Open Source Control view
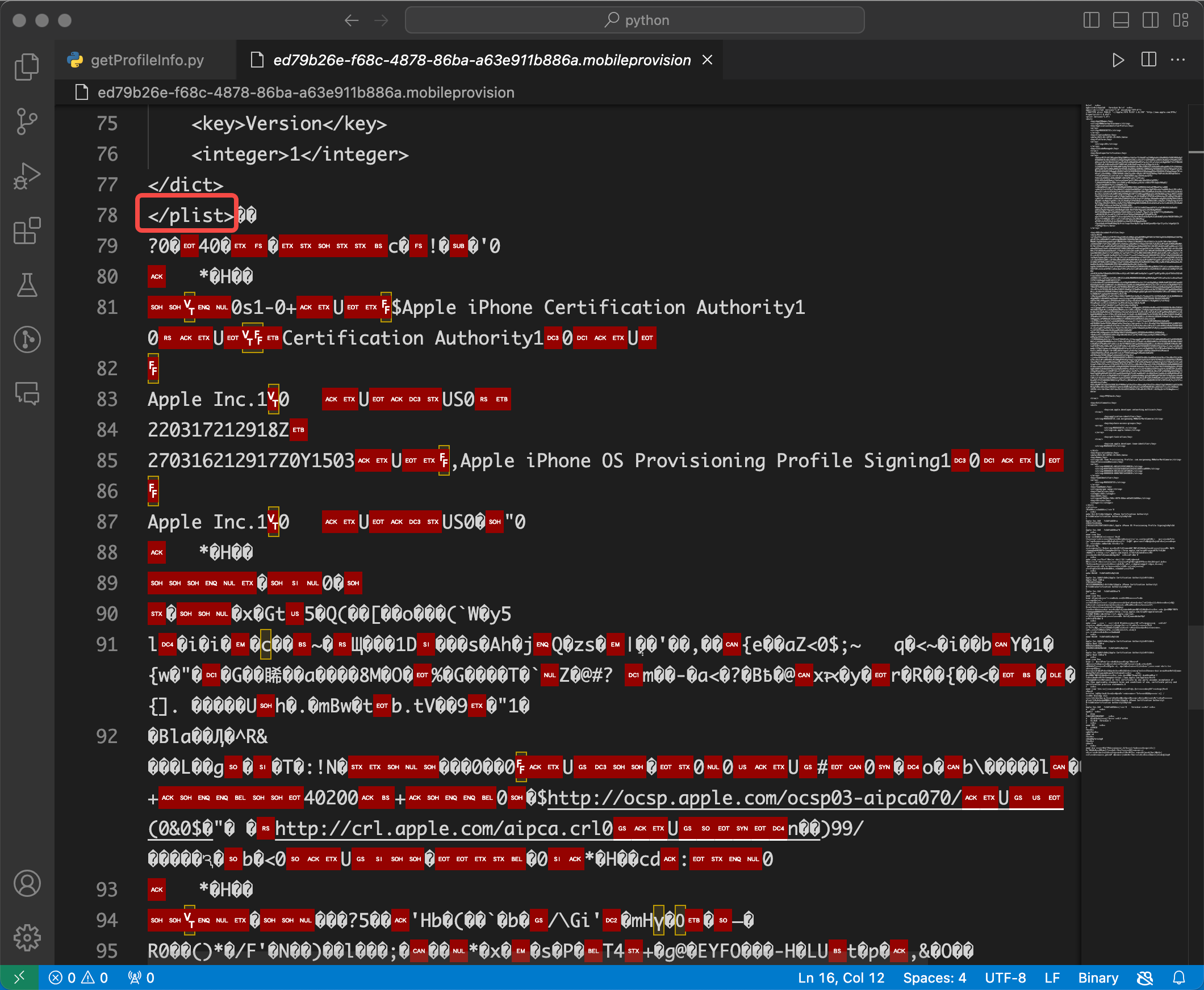The image size is (1204, 990). pos(27,121)
